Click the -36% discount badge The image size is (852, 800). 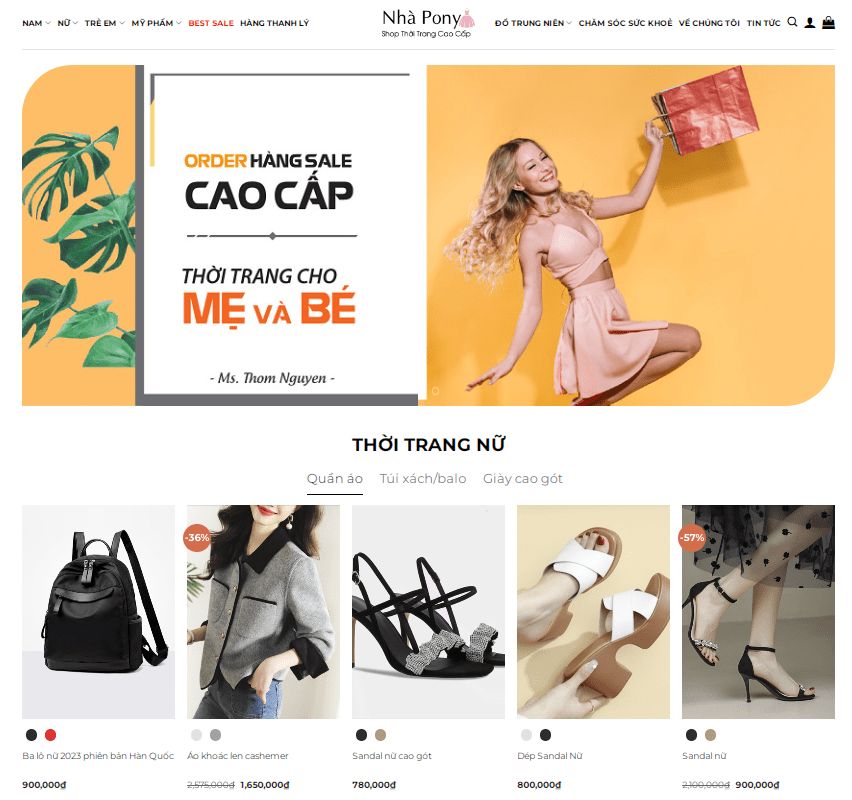(x=197, y=538)
